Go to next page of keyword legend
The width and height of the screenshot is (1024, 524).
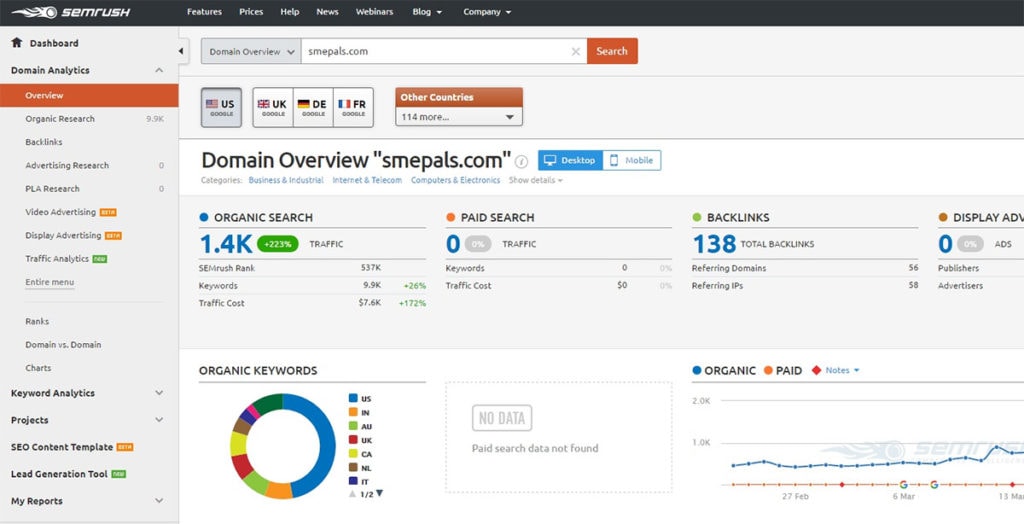pyautogui.click(x=379, y=493)
